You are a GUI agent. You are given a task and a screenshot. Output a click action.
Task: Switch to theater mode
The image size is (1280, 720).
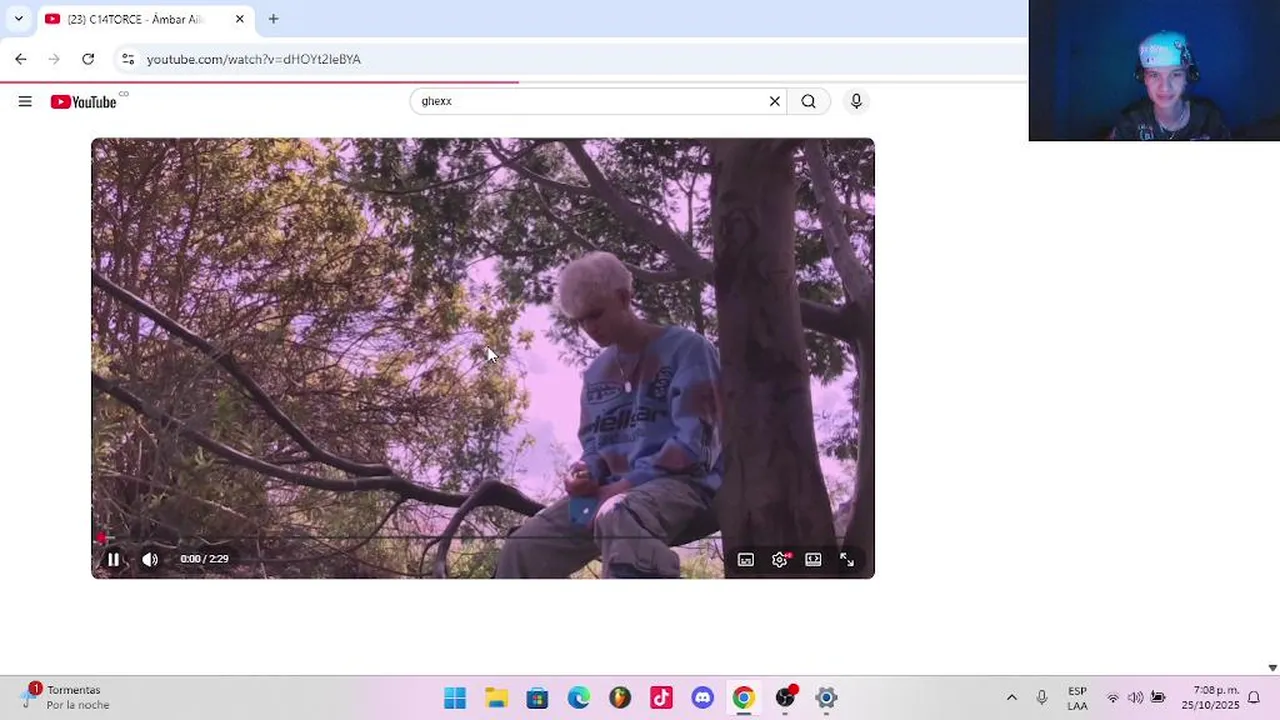click(813, 560)
